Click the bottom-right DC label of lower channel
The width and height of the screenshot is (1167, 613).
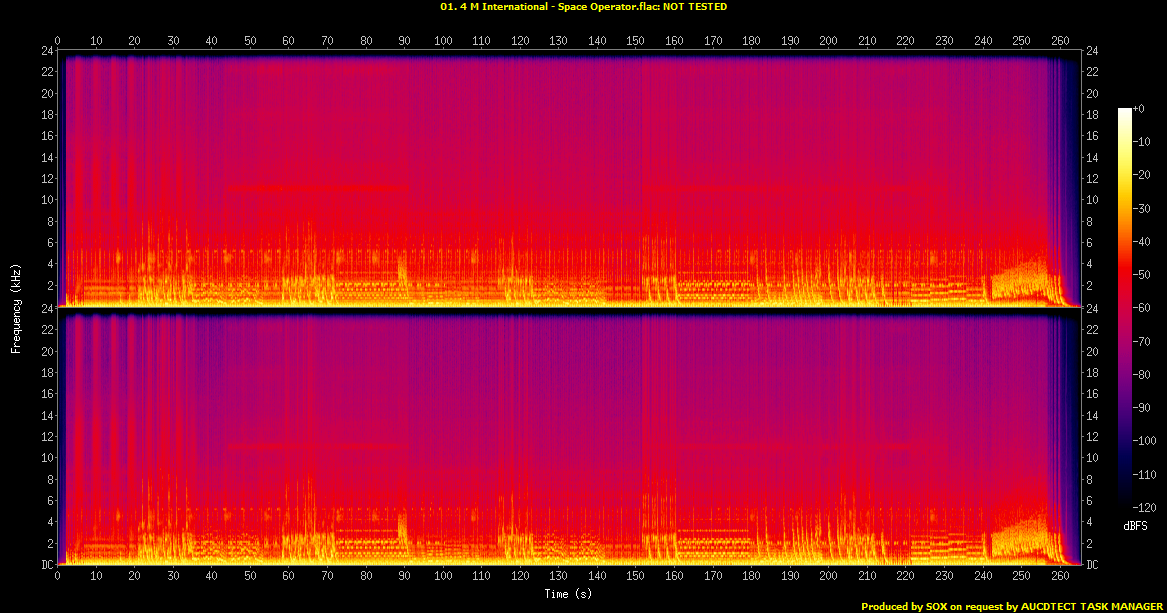coord(1092,565)
